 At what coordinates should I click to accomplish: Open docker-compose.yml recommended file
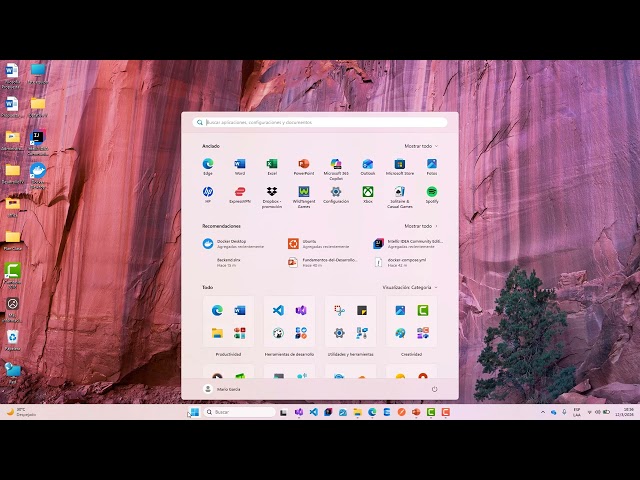click(401, 262)
